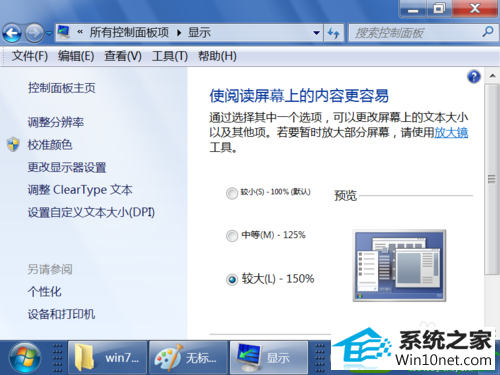The width and height of the screenshot is (500, 375).
Task: Minimize the display window
Action: pos(413,9)
